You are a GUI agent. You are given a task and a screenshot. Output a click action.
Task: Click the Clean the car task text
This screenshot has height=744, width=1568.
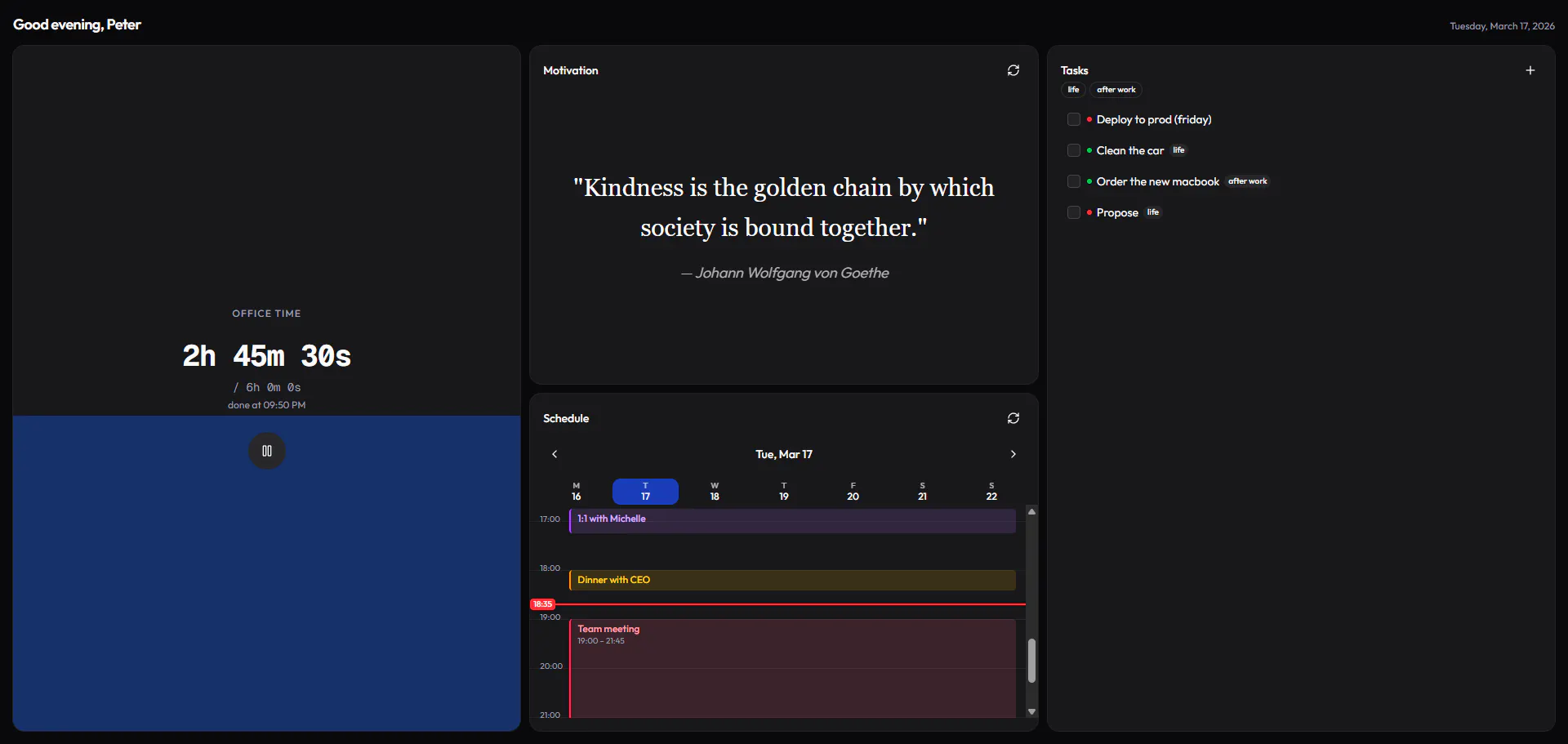1130,150
